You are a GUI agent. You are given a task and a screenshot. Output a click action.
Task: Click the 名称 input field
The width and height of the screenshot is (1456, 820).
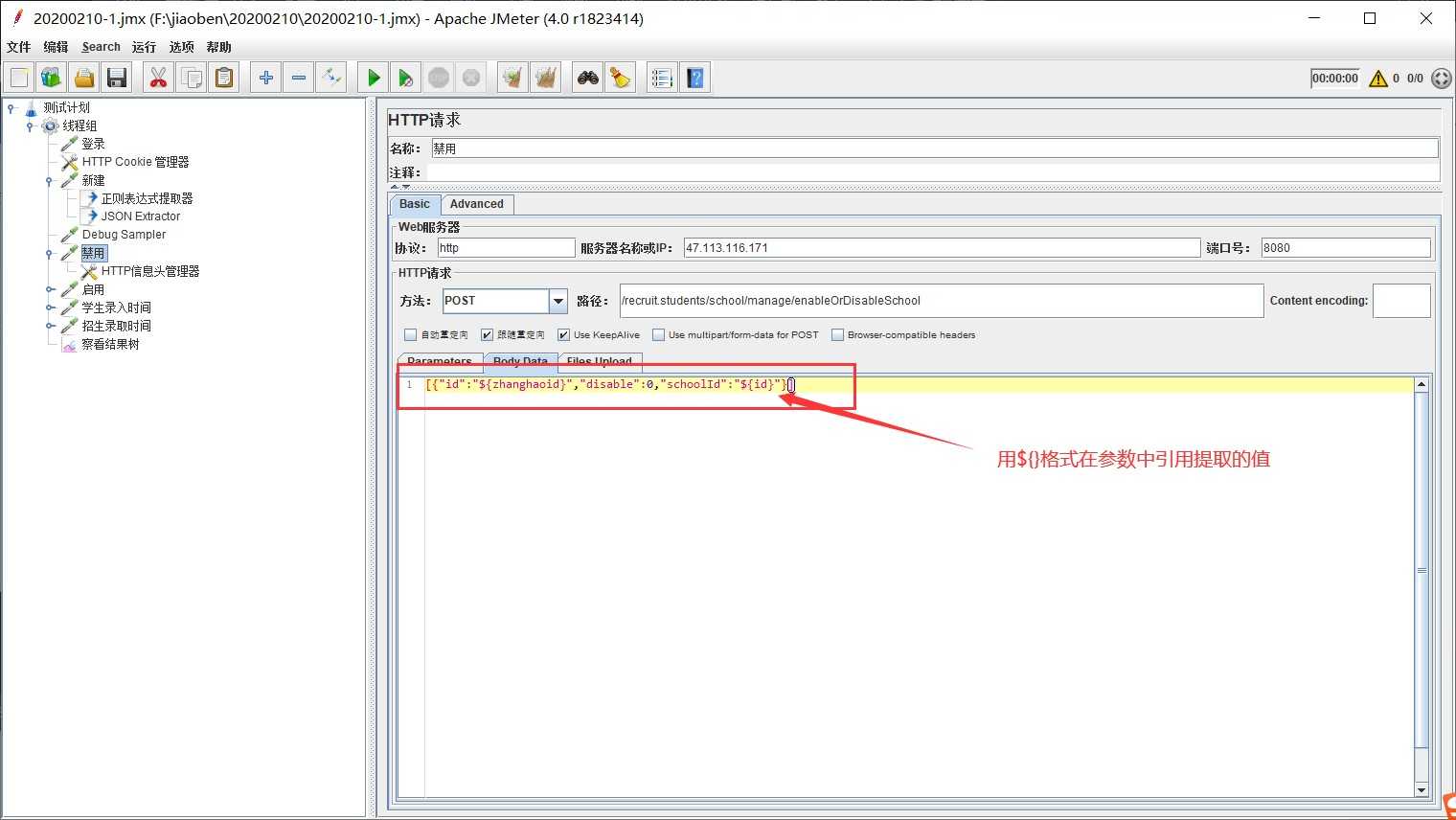pos(935,148)
